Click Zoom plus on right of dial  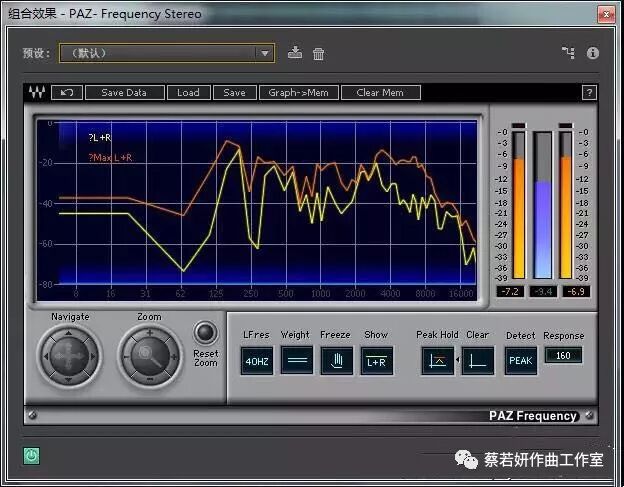[174, 357]
